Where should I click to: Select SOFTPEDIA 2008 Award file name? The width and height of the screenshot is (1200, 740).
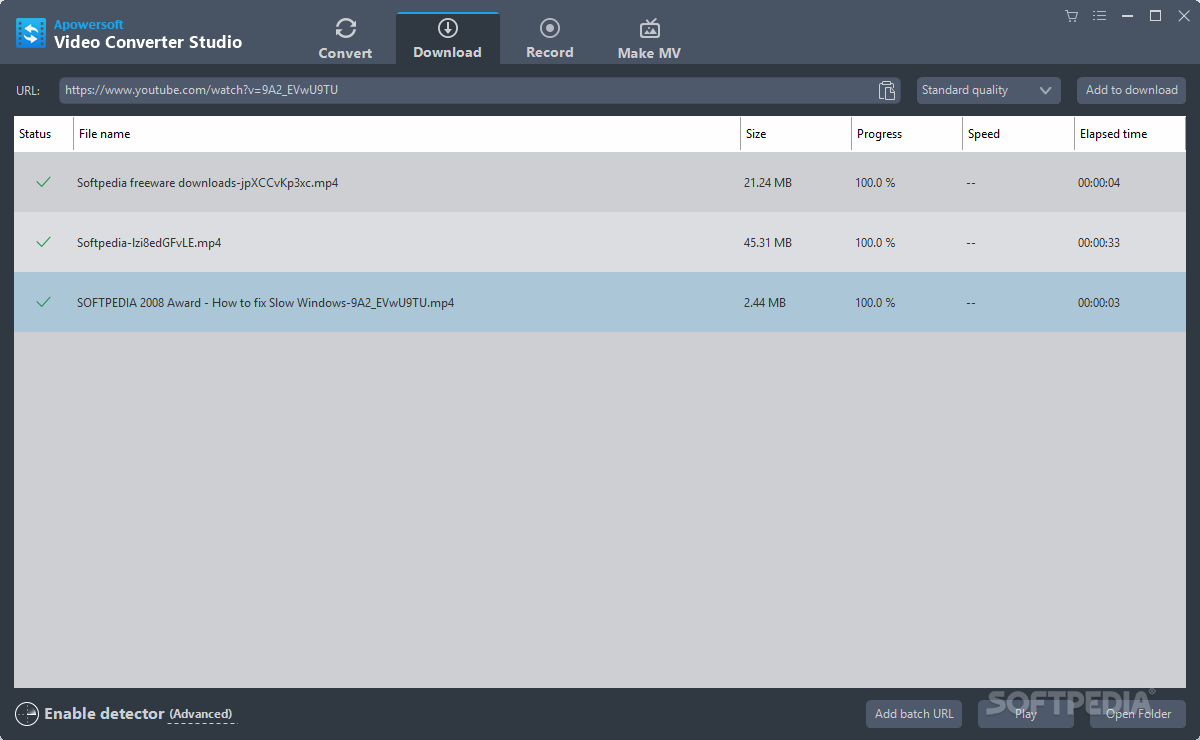(265, 303)
